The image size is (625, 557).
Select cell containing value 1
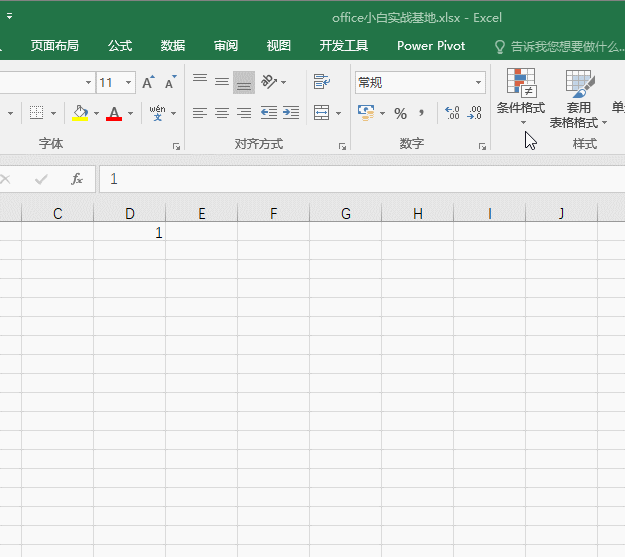coord(130,232)
